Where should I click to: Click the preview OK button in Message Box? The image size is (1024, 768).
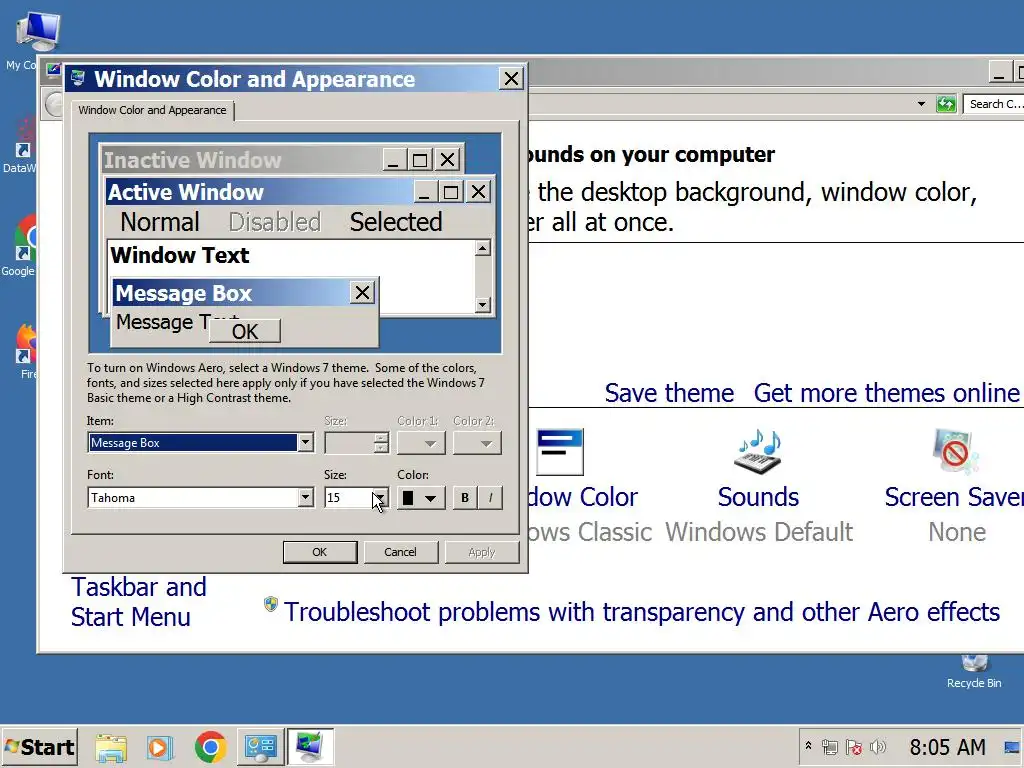[245, 331]
